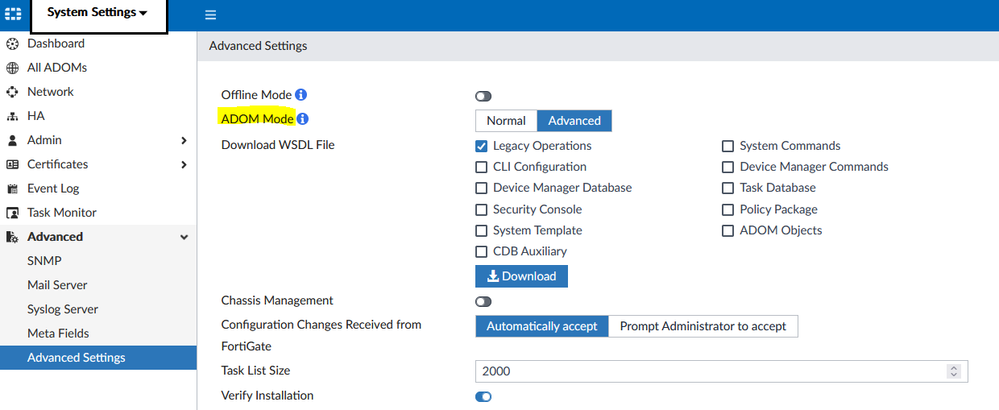Image resolution: width=999 pixels, height=410 pixels.
Task: Select the Mail Server menu item
Action: click(x=57, y=285)
